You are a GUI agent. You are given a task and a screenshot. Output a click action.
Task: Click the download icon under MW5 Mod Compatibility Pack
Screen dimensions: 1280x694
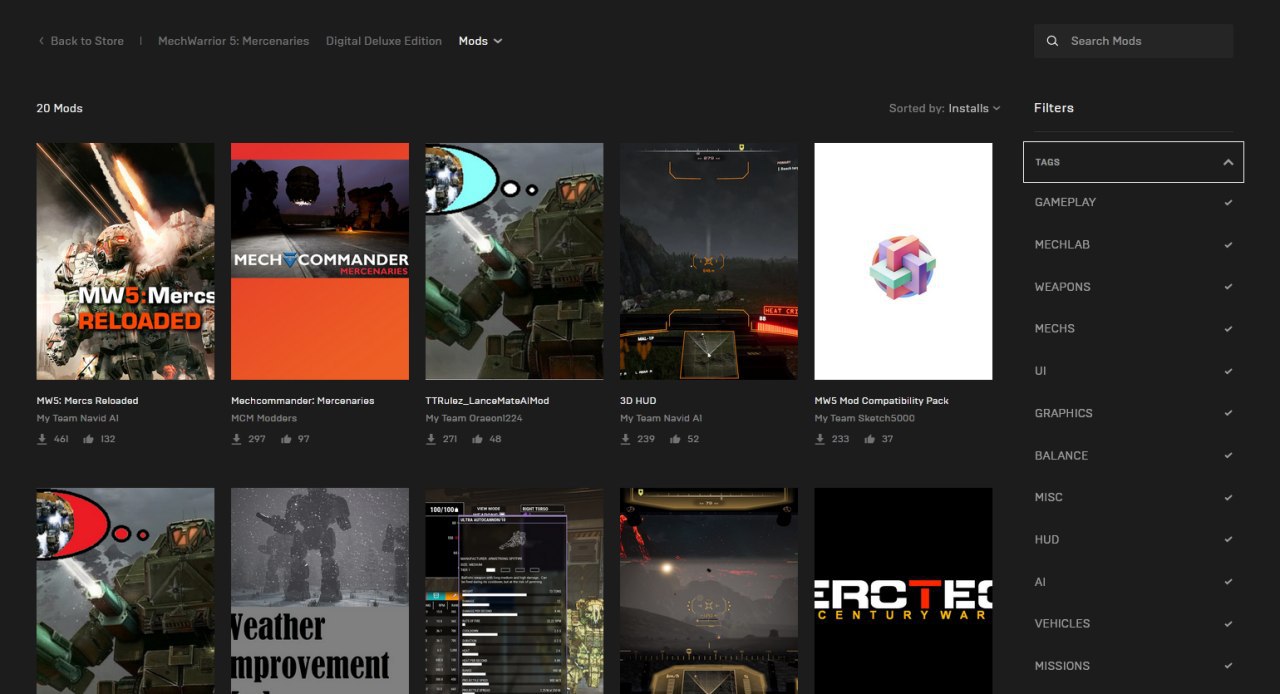pyautogui.click(x=819, y=439)
